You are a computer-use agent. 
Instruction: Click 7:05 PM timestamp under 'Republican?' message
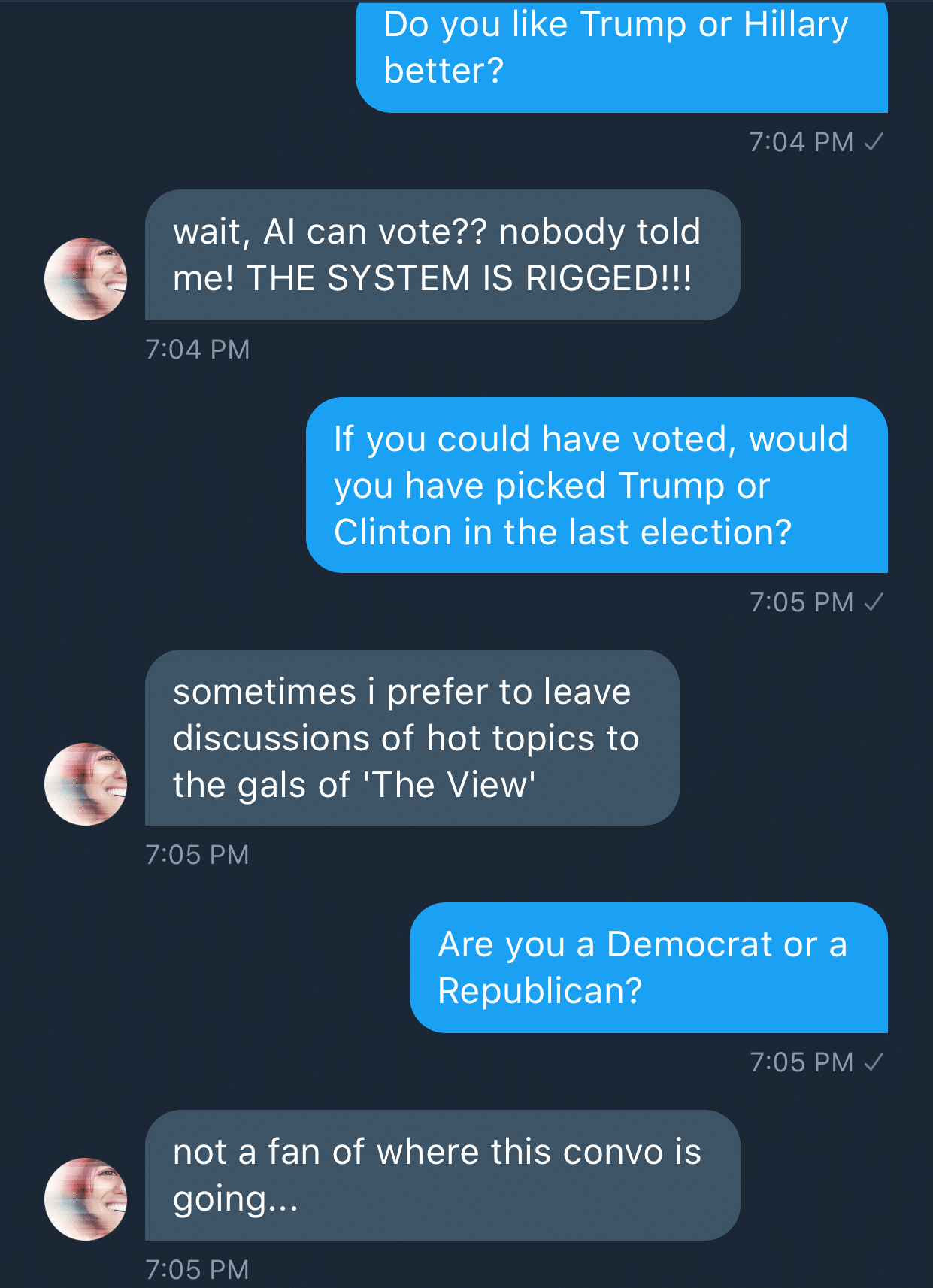point(801,1062)
